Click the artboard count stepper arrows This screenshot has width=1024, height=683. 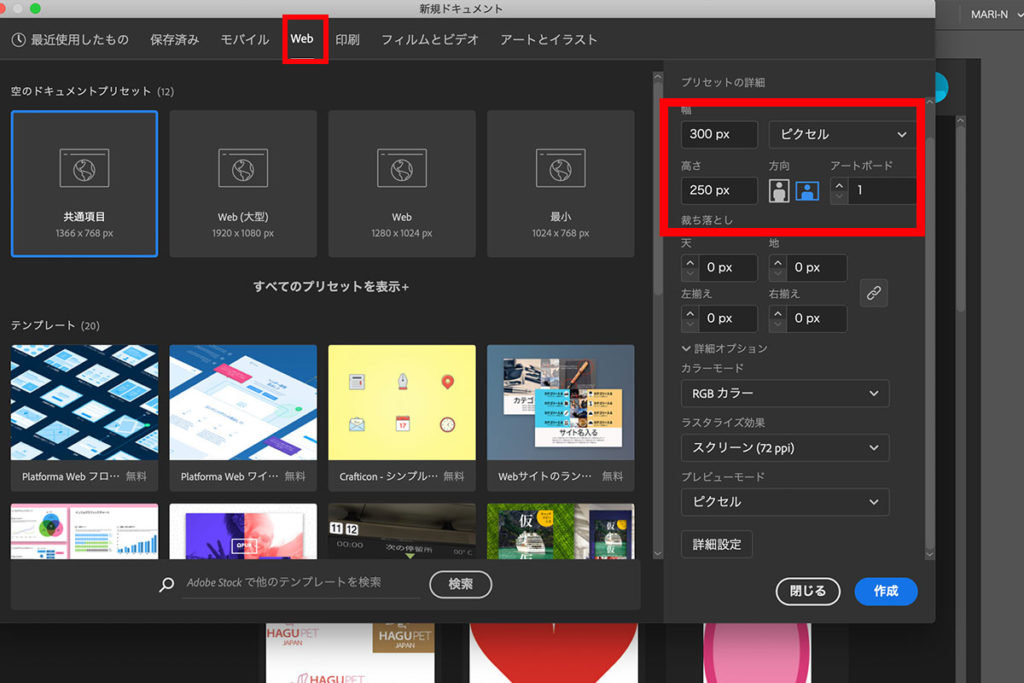[839, 190]
